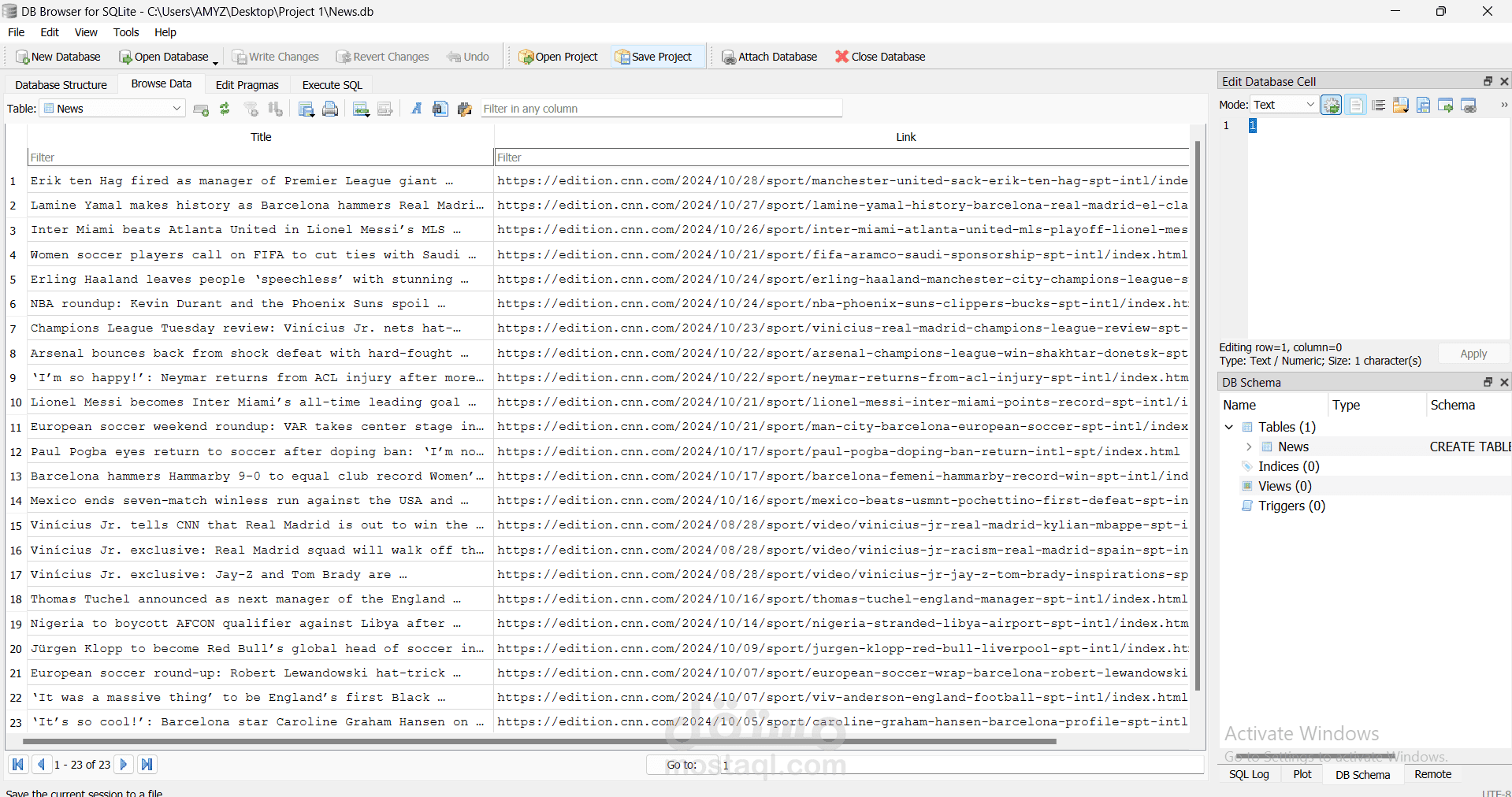Image resolution: width=1512 pixels, height=797 pixels.
Task: Click the Undo toolbar button
Action: [468, 57]
